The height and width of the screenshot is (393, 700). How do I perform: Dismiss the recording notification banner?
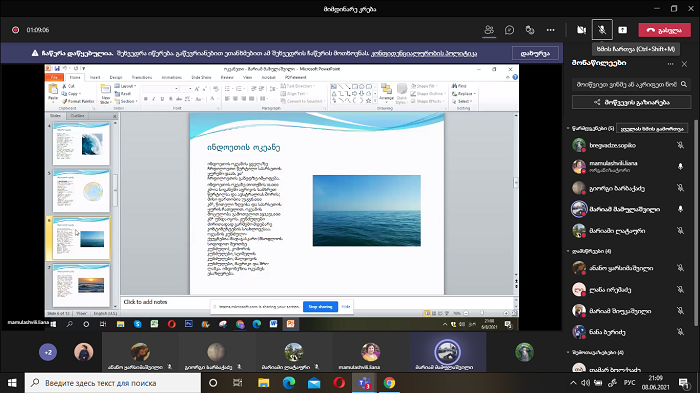click(x=535, y=53)
